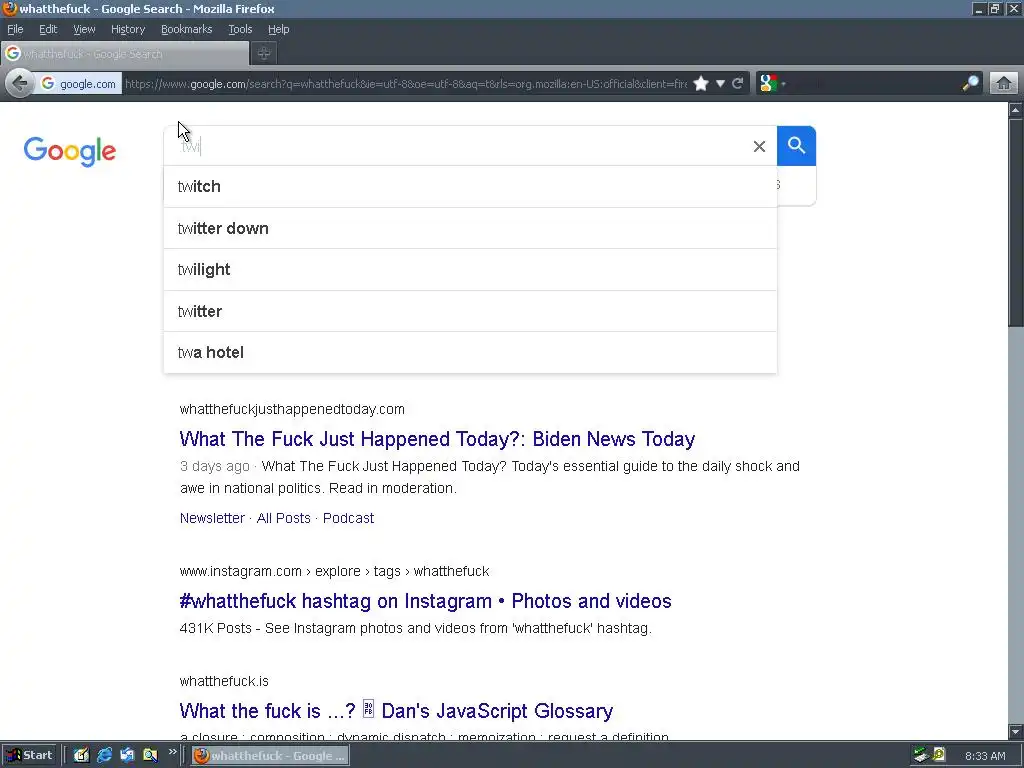Choose the 'twitter down' suggestion
This screenshot has height=768, width=1024.
click(x=470, y=229)
